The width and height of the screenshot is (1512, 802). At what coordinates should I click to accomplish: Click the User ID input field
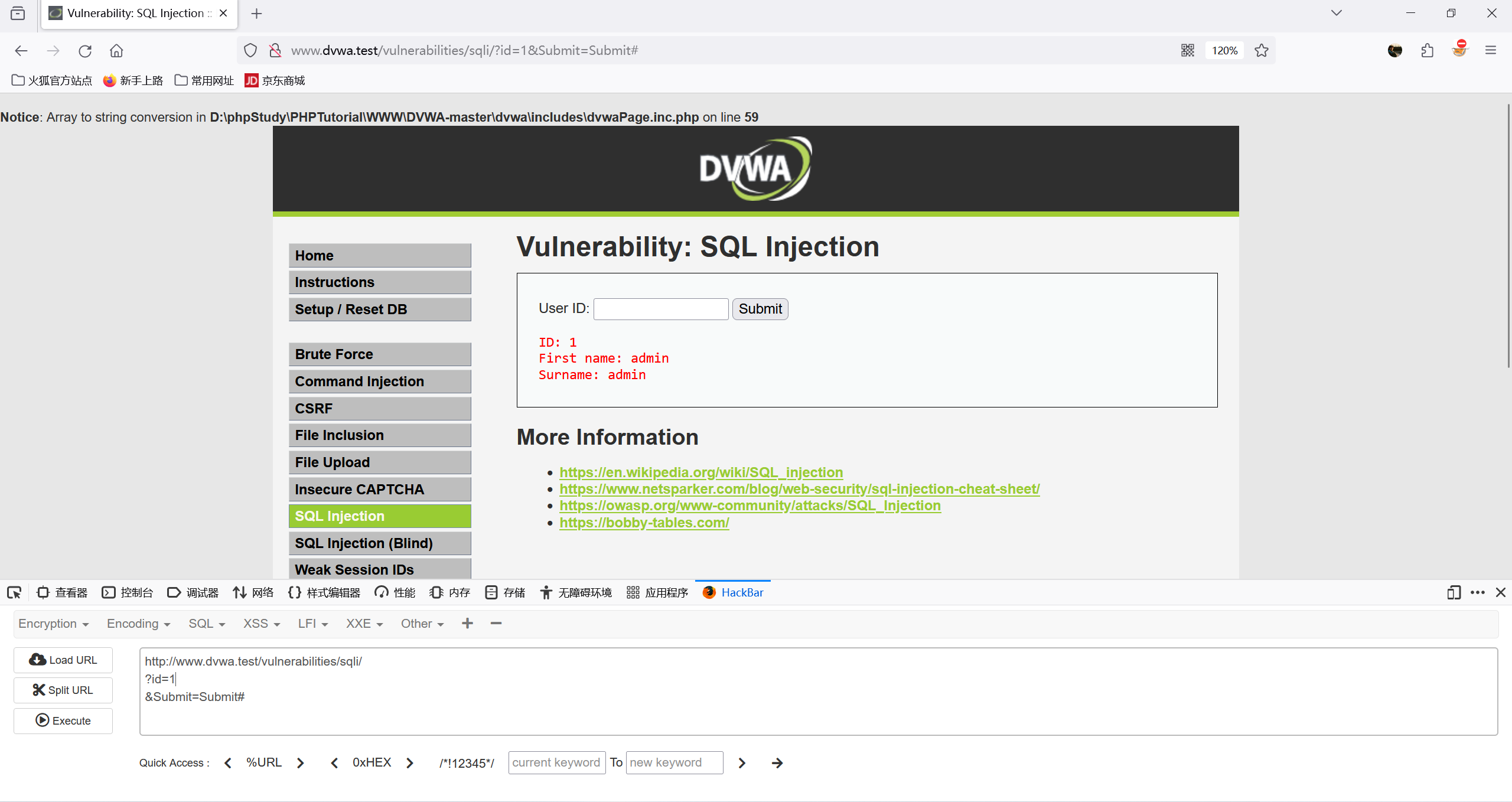pyautogui.click(x=661, y=309)
